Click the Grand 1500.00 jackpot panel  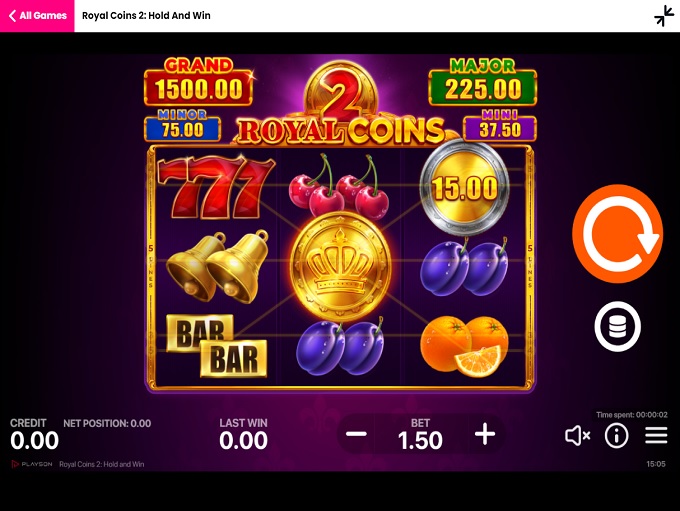pos(198,82)
